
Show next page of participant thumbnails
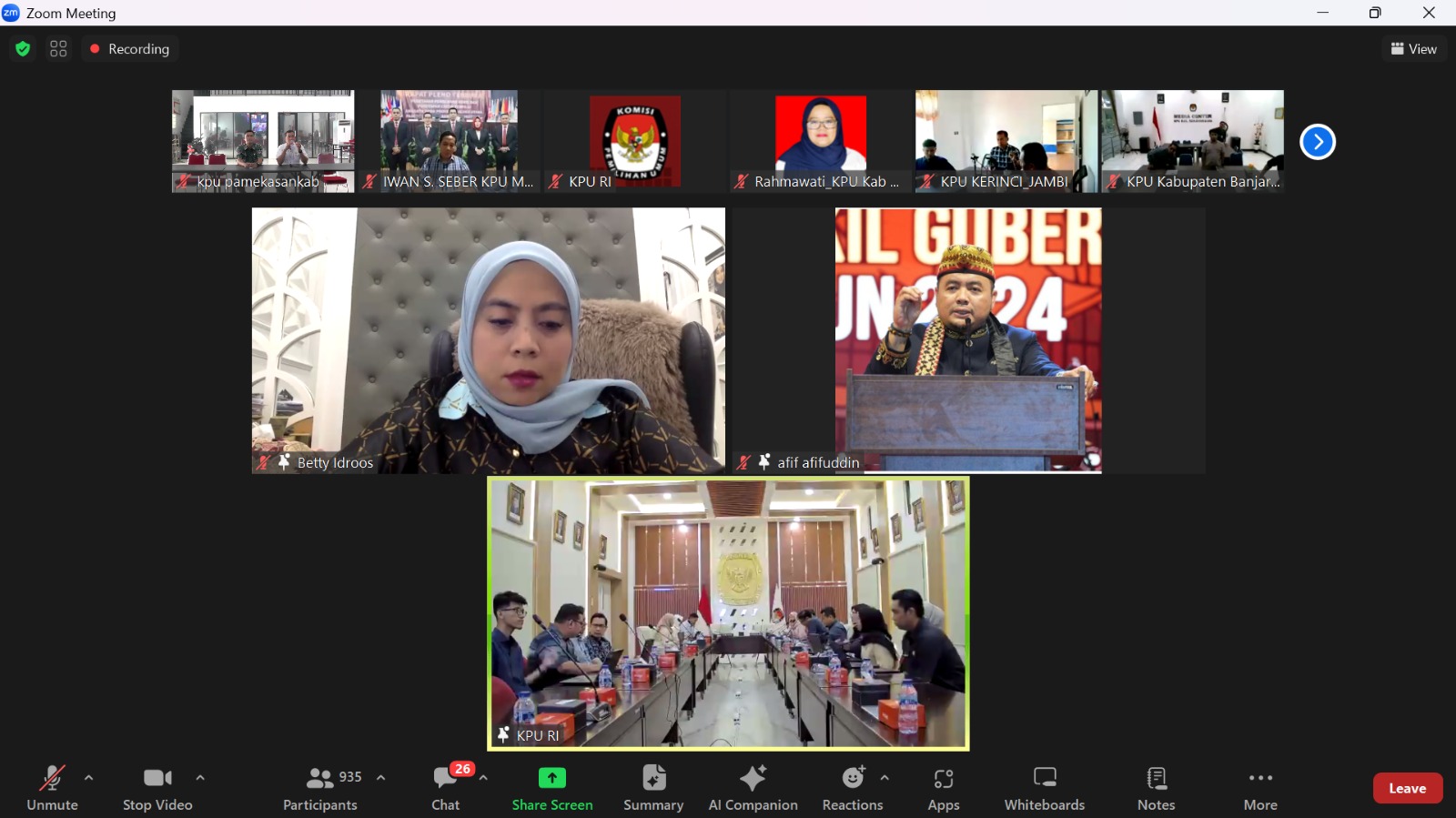(1317, 142)
